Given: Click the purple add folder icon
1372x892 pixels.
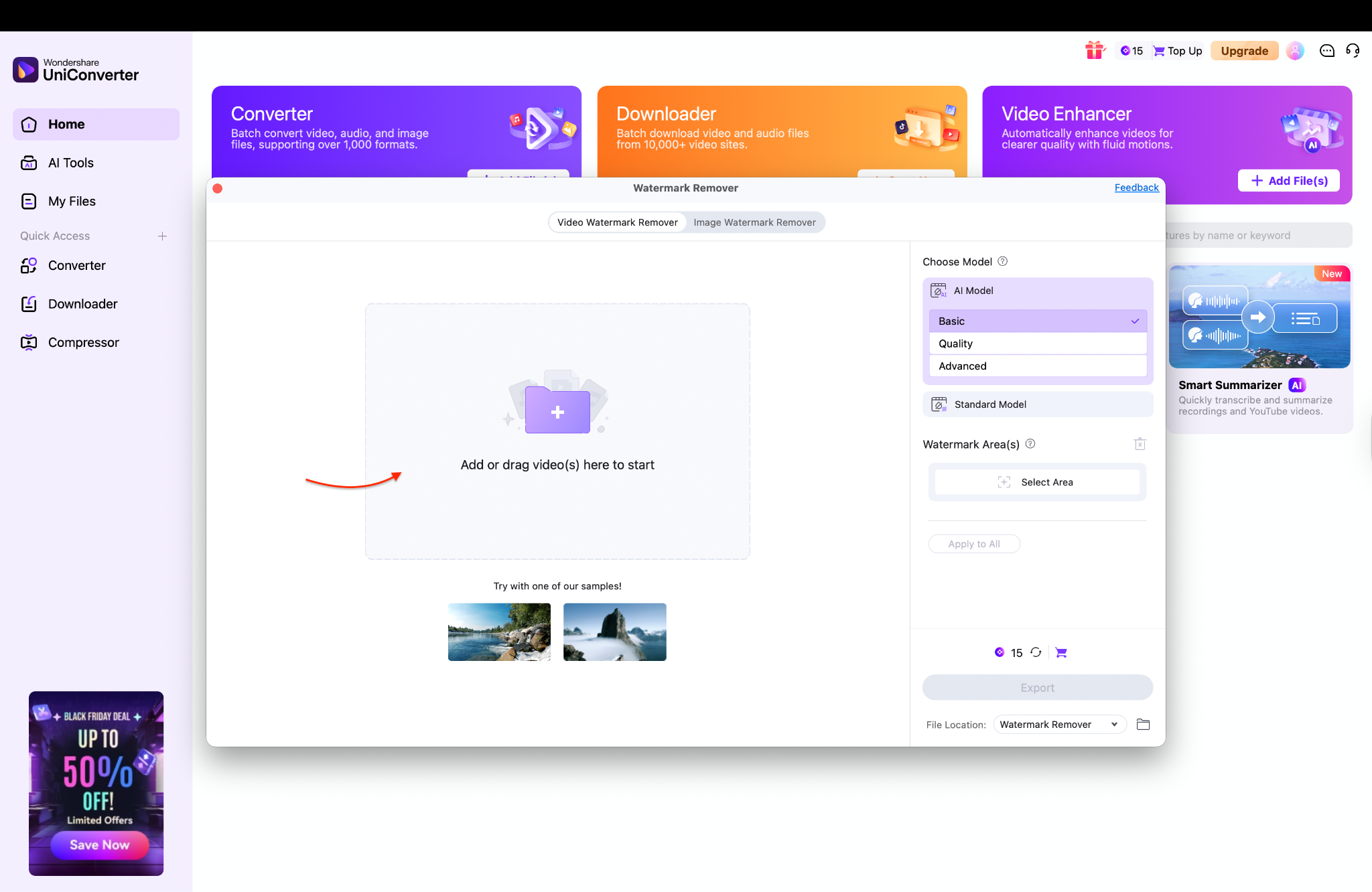Looking at the screenshot, I should click(557, 411).
